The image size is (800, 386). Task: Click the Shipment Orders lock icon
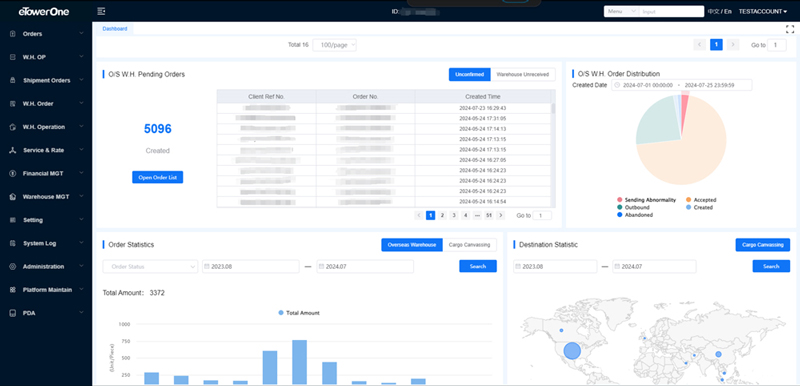13,81
